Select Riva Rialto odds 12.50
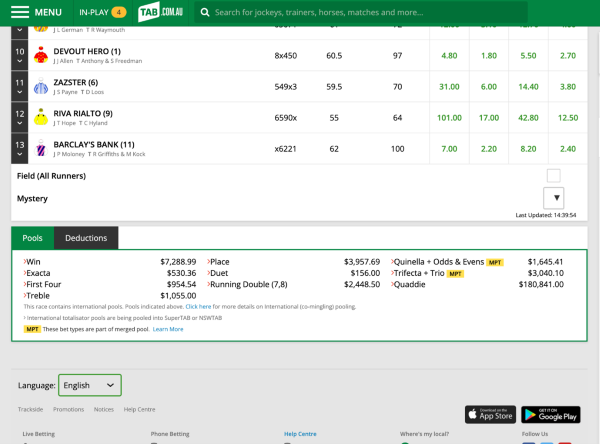The image size is (600, 444). coord(568,118)
